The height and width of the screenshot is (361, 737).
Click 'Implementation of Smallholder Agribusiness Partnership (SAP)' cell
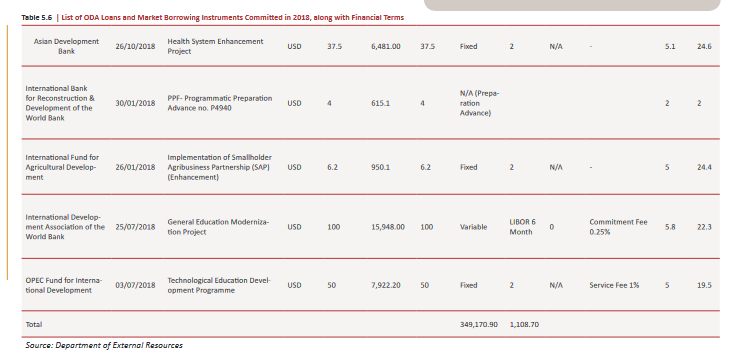click(x=220, y=167)
